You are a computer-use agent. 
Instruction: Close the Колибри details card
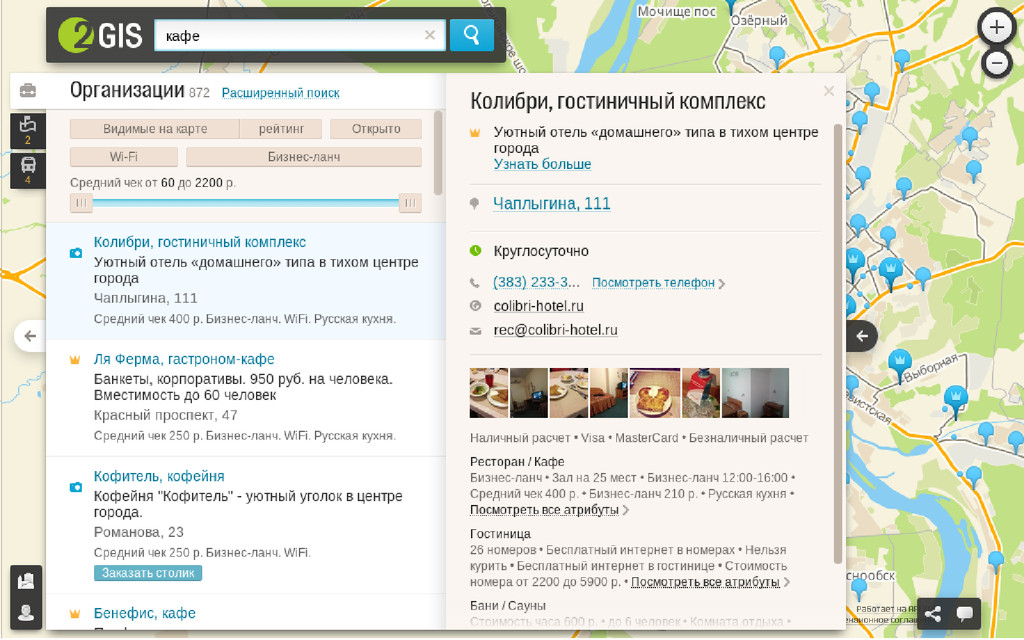(829, 91)
